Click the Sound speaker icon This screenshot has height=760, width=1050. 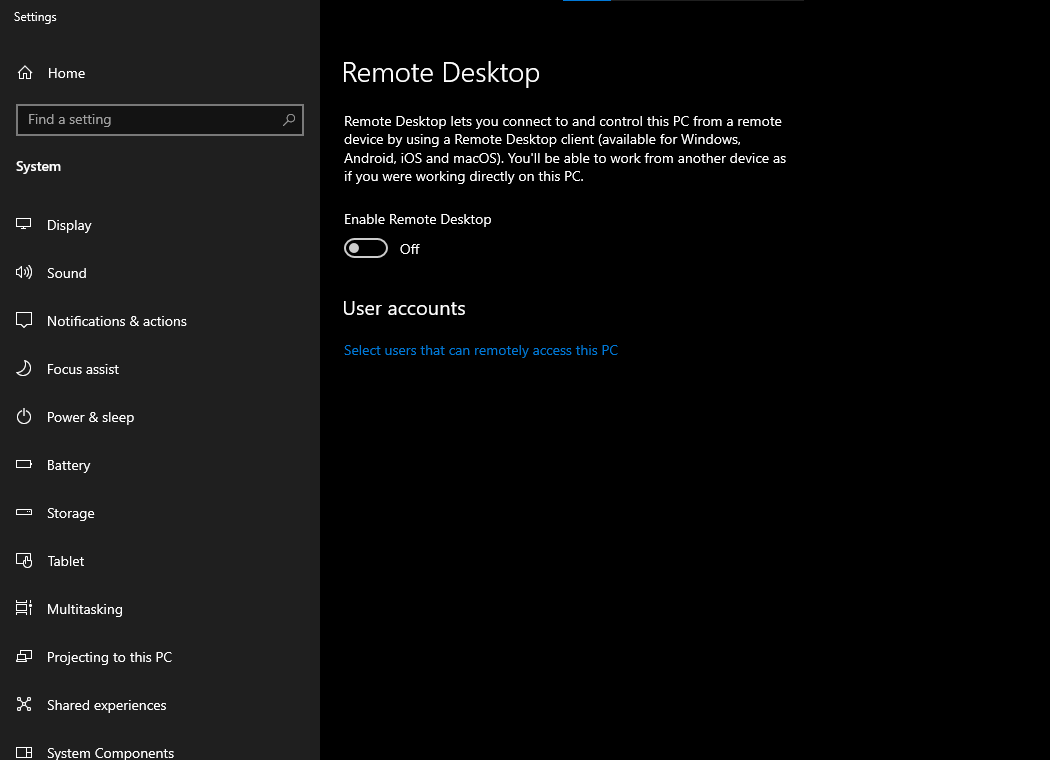23,272
